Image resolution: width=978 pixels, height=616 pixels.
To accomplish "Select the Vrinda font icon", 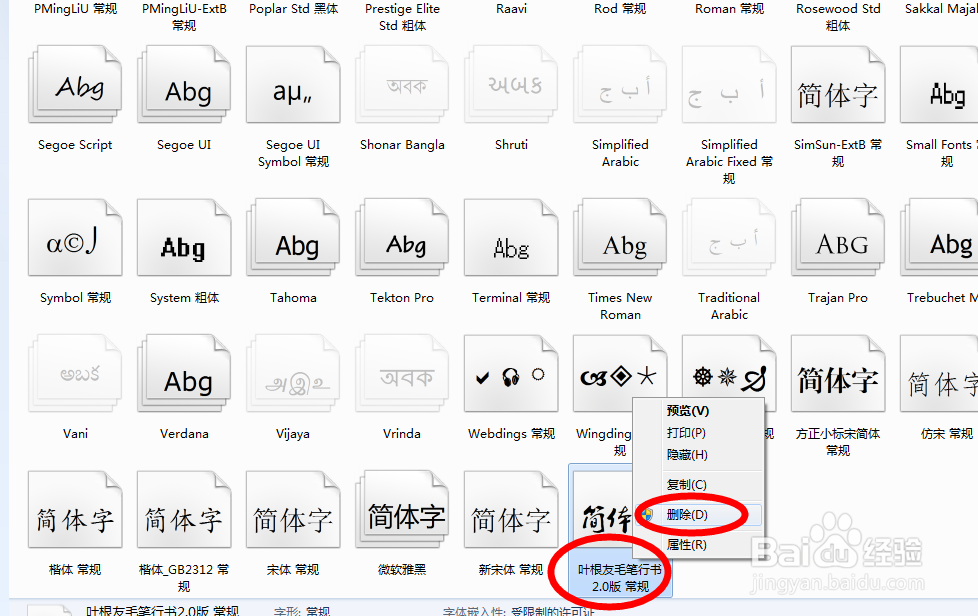I will [x=402, y=373].
